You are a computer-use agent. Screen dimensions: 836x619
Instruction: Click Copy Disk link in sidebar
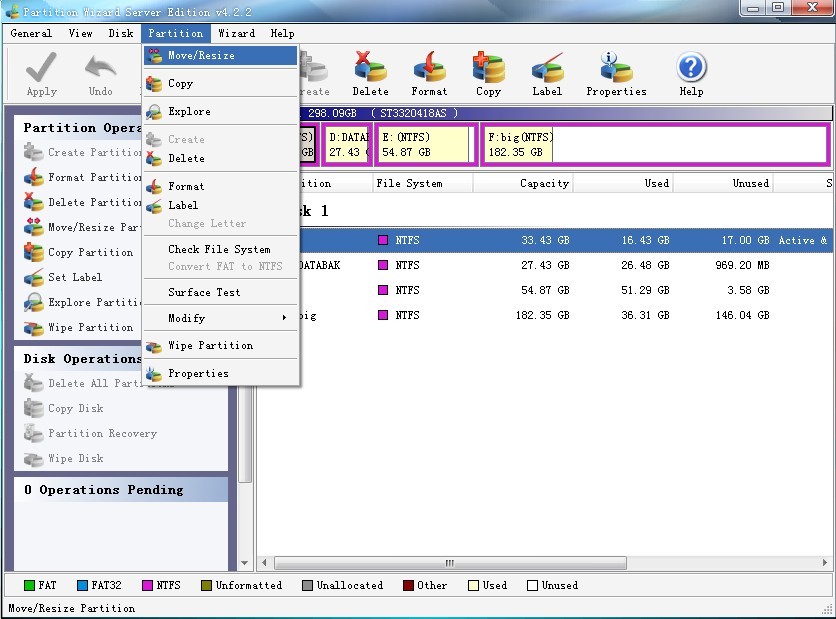(76, 408)
